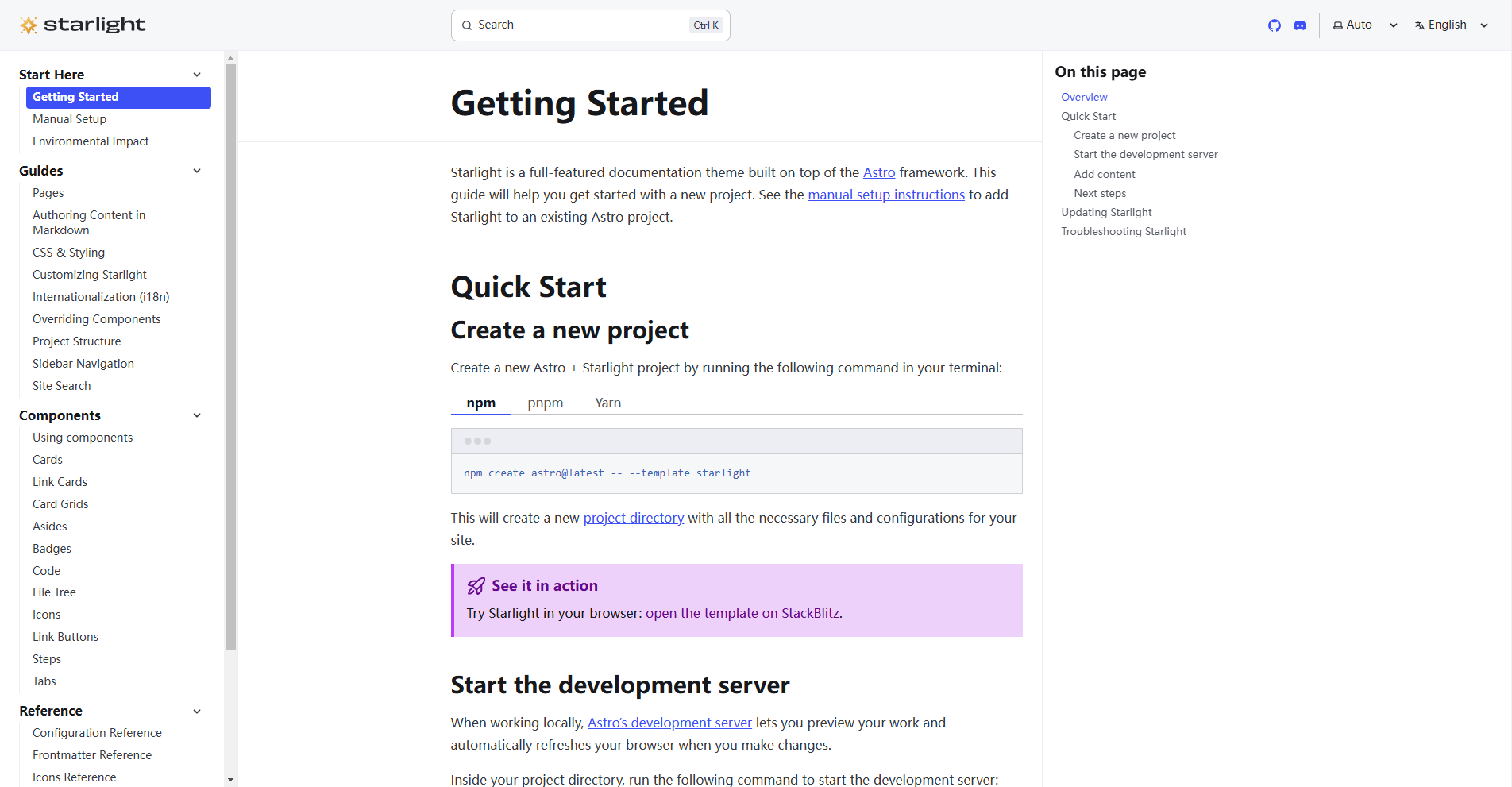Jump to Quick Start section
The width and height of the screenshot is (1512, 787).
click(x=1088, y=116)
